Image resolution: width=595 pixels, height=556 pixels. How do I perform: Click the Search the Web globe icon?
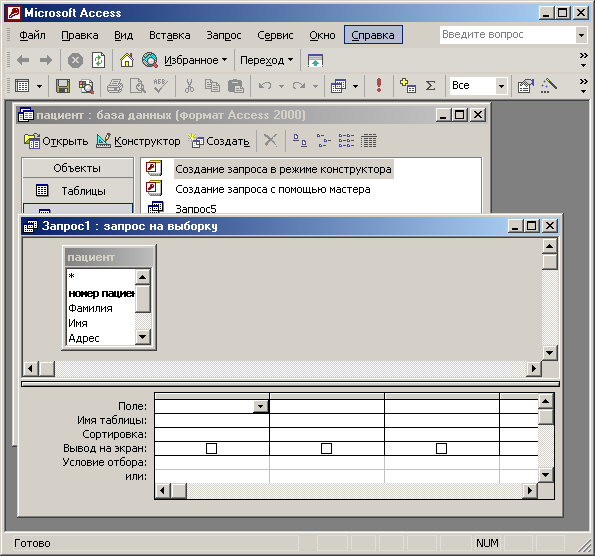(x=150, y=60)
